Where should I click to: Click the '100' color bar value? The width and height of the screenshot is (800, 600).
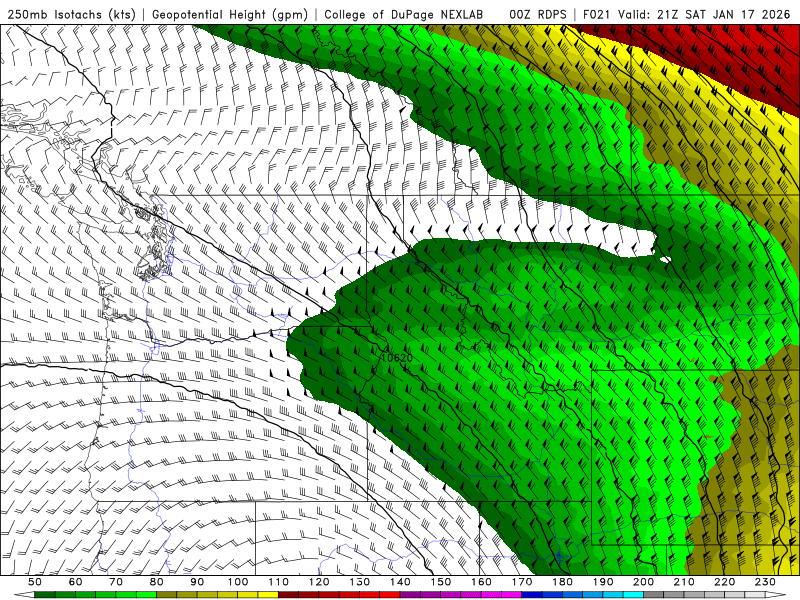pos(238,582)
